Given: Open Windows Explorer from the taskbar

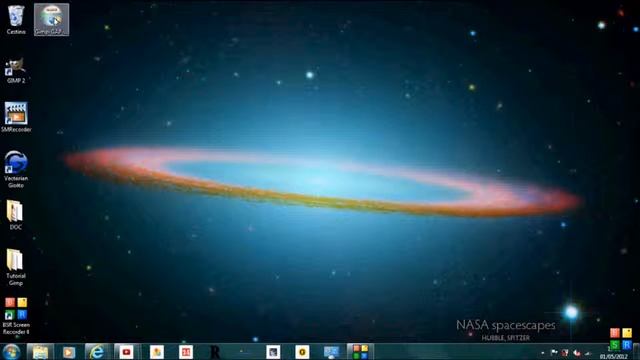Looking at the screenshot, I should pos(40,352).
